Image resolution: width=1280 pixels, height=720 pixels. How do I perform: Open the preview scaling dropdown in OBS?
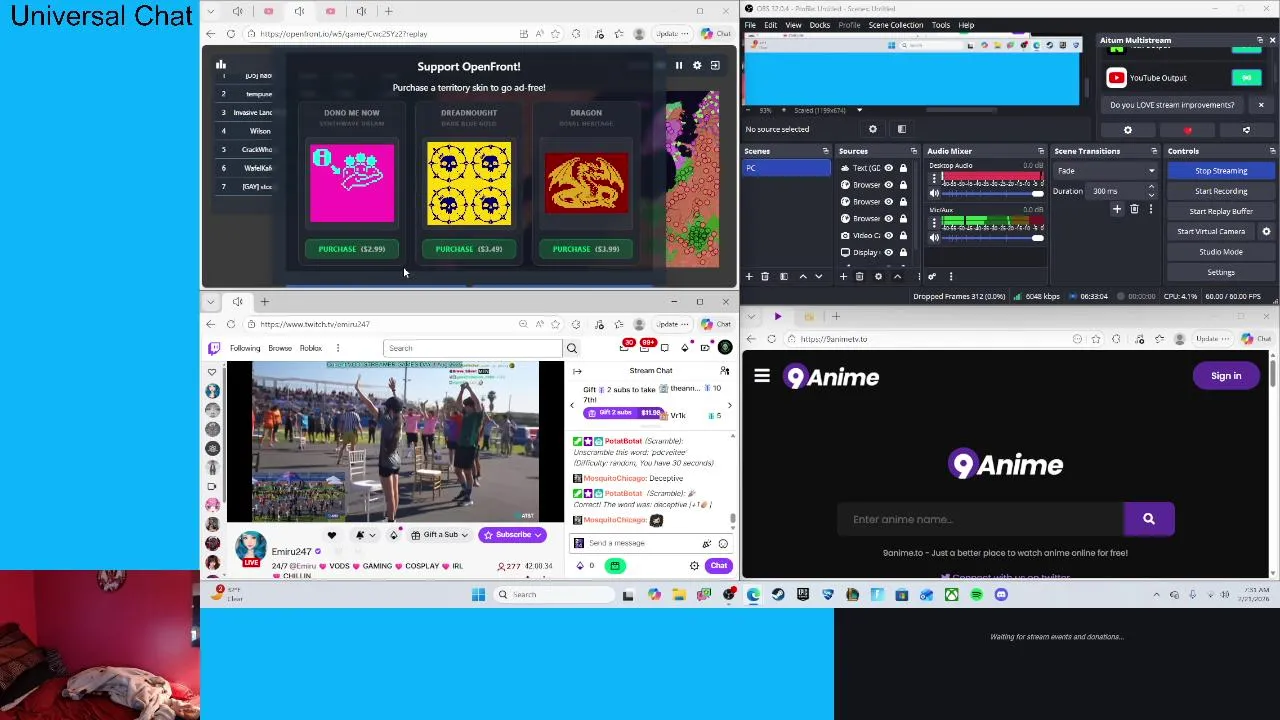pos(858,110)
